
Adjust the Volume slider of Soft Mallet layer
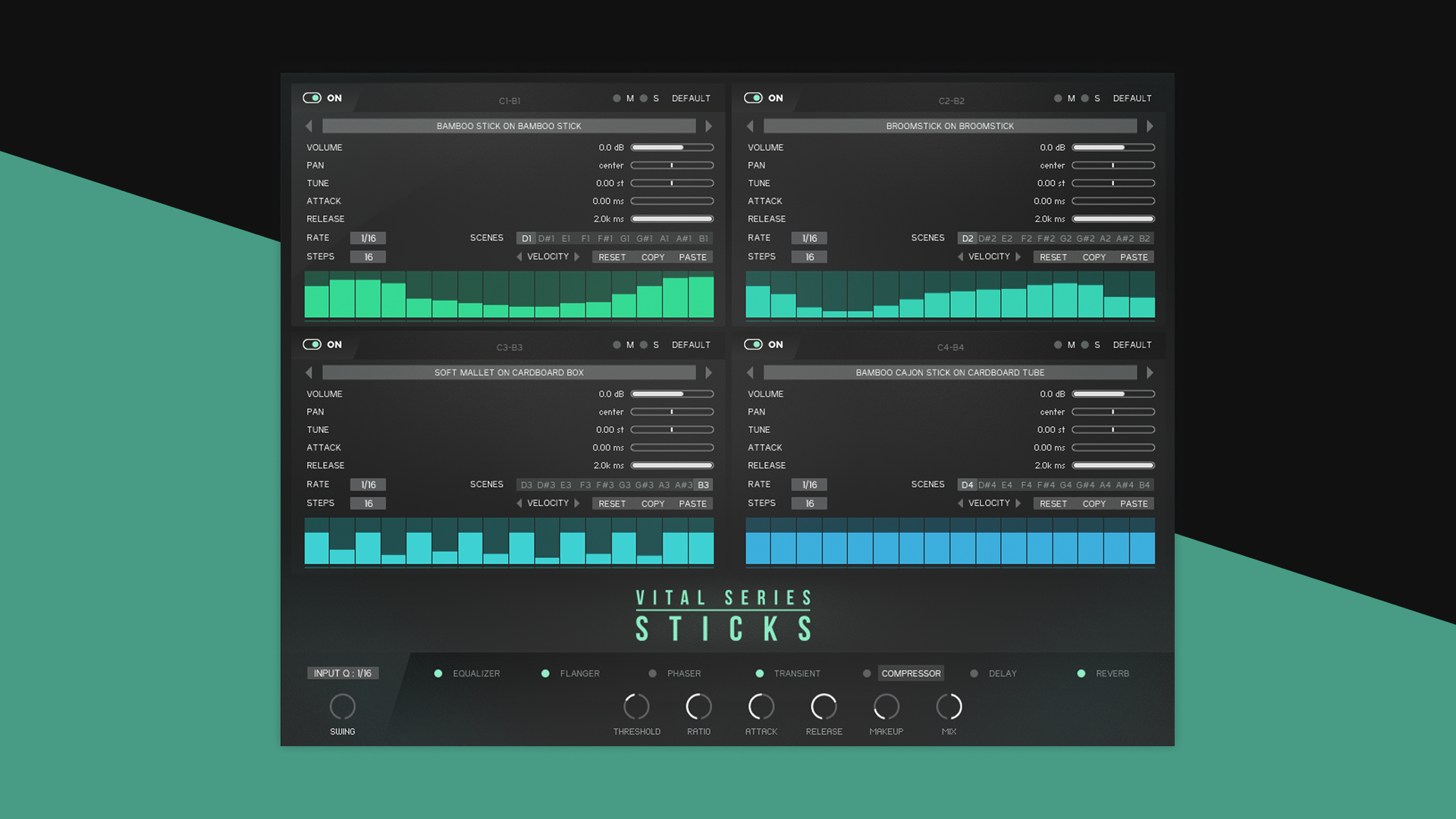[x=672, y=394]
